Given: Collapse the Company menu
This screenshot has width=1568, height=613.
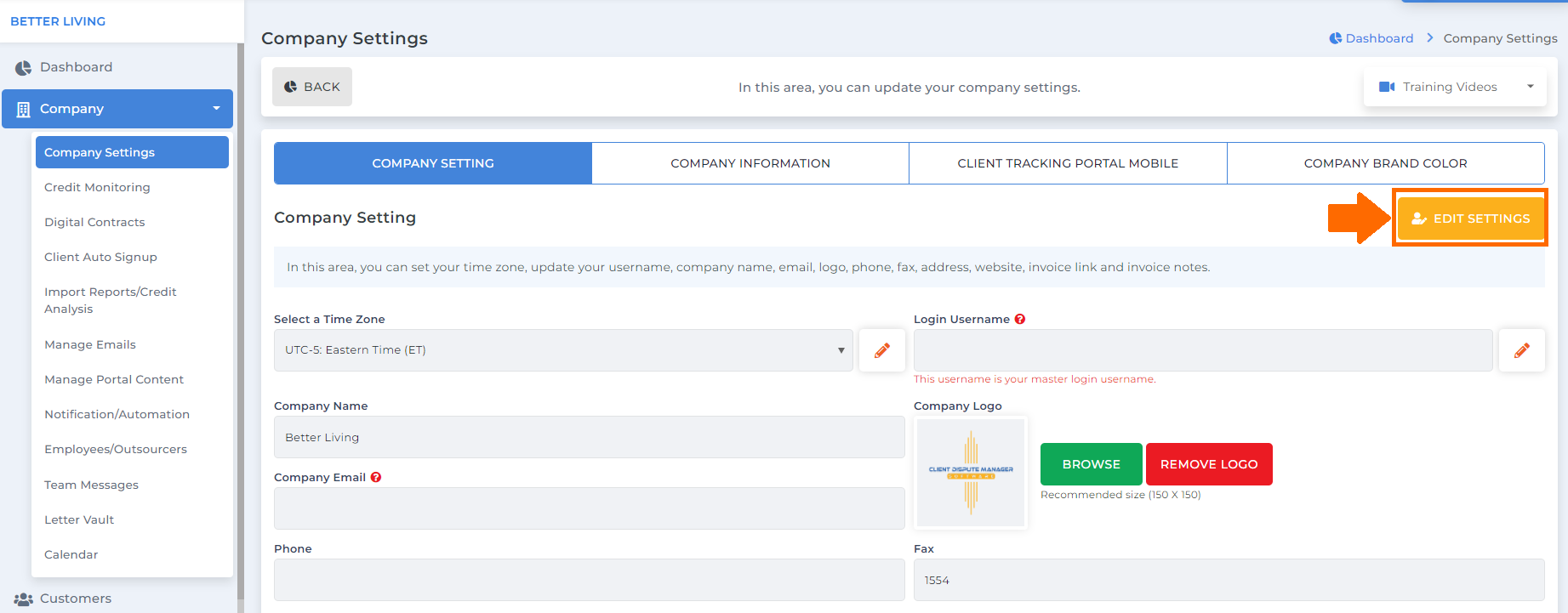Looking at the screenshot, I should click(117, 109).
